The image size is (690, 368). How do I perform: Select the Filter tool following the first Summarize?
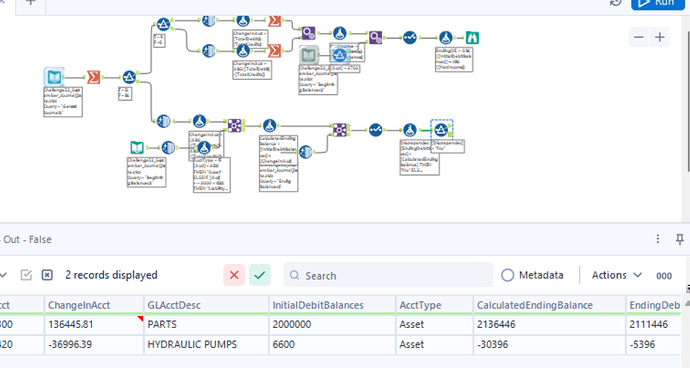coord(129,77)
